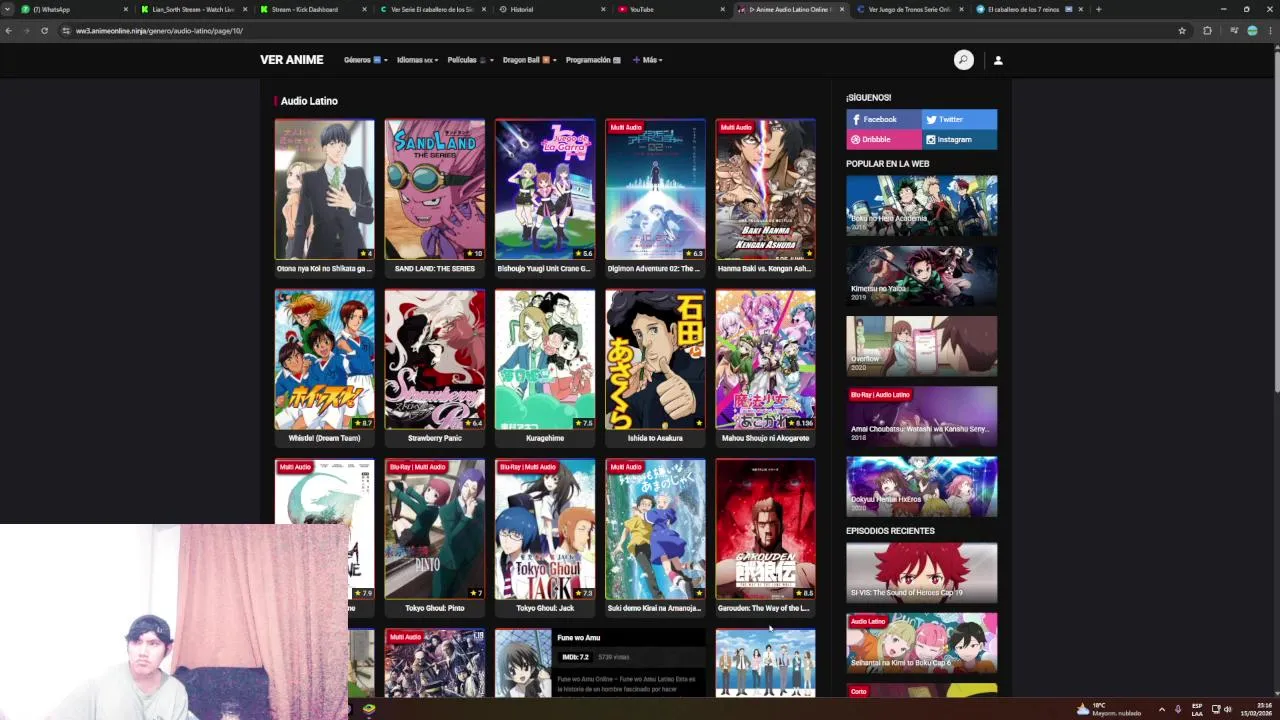
Task: Expand the Películas dropdown menu
Action: point(470,60)
